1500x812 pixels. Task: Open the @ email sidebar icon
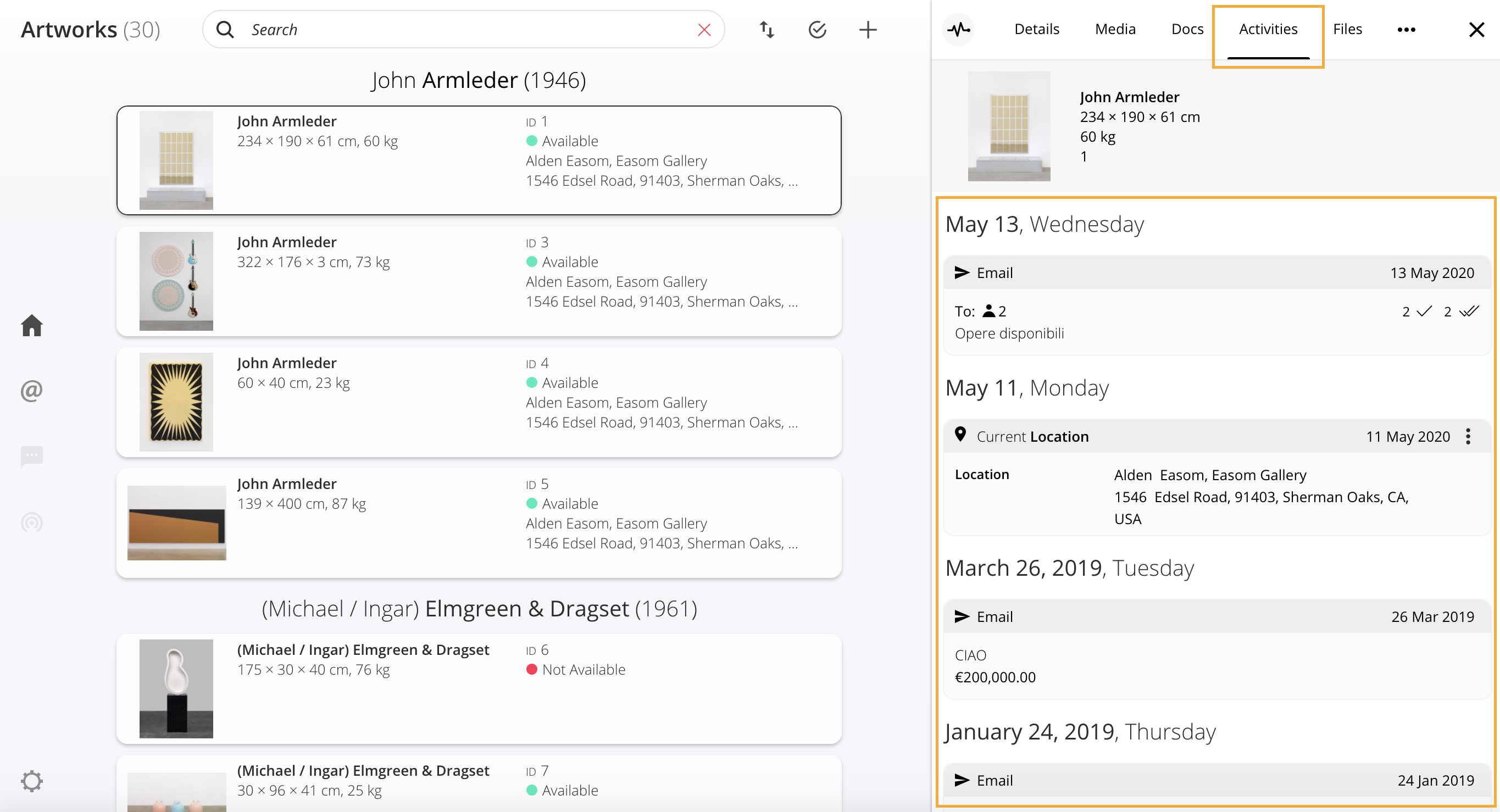(31, 391)
